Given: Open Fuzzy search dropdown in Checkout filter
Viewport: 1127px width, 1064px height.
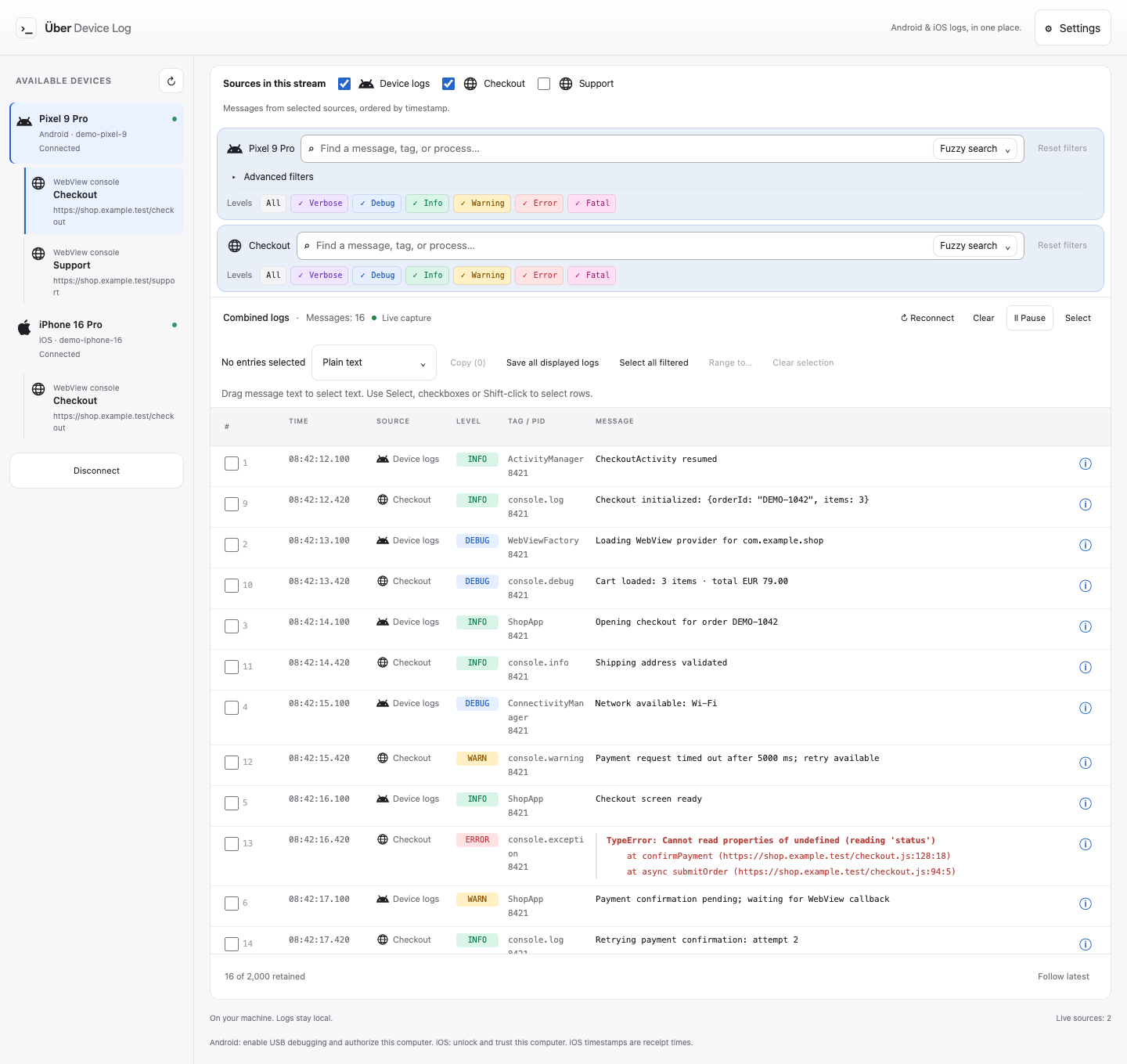Looking at the screenshot, I should coord(975,246).
